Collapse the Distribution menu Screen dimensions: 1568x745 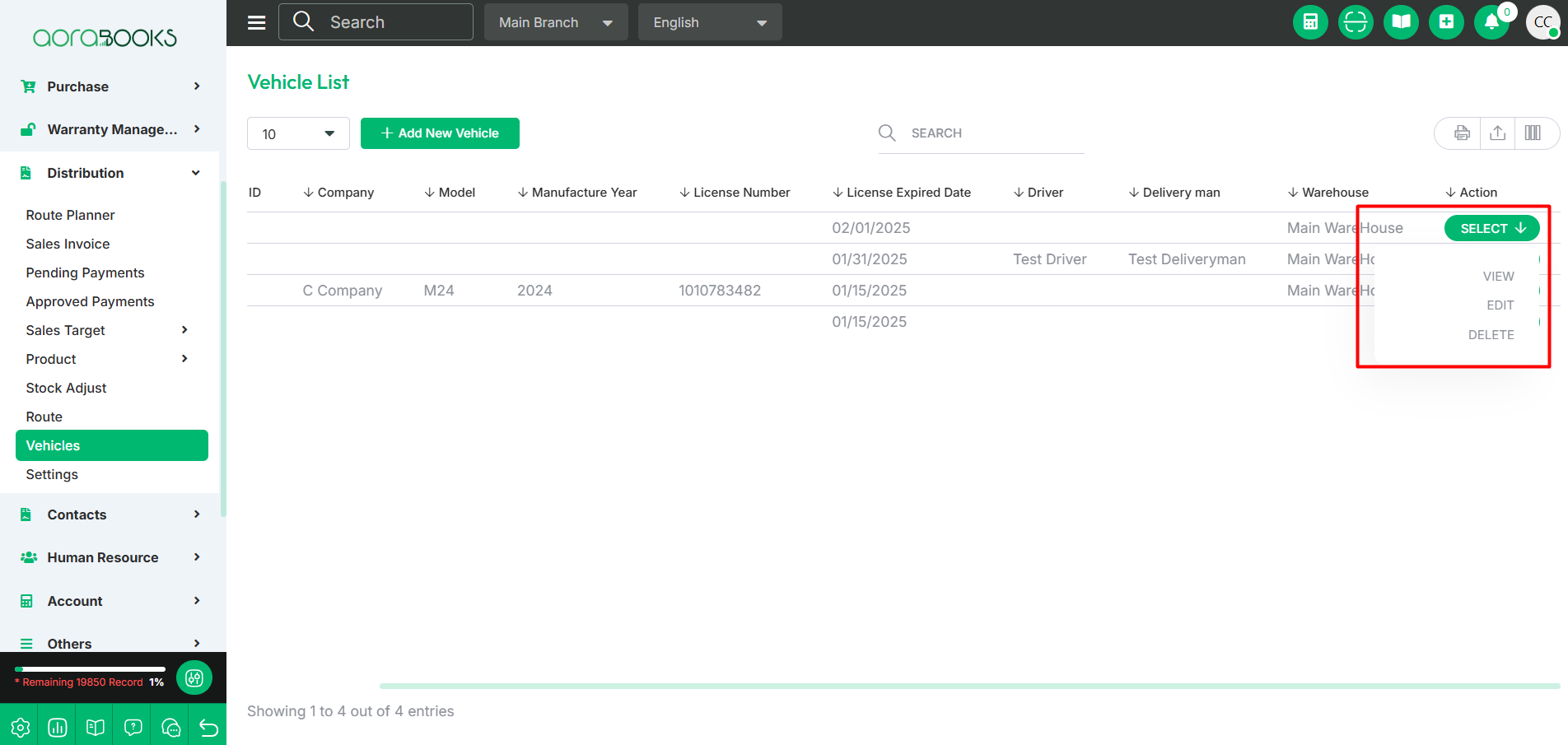tap(111, 173)
